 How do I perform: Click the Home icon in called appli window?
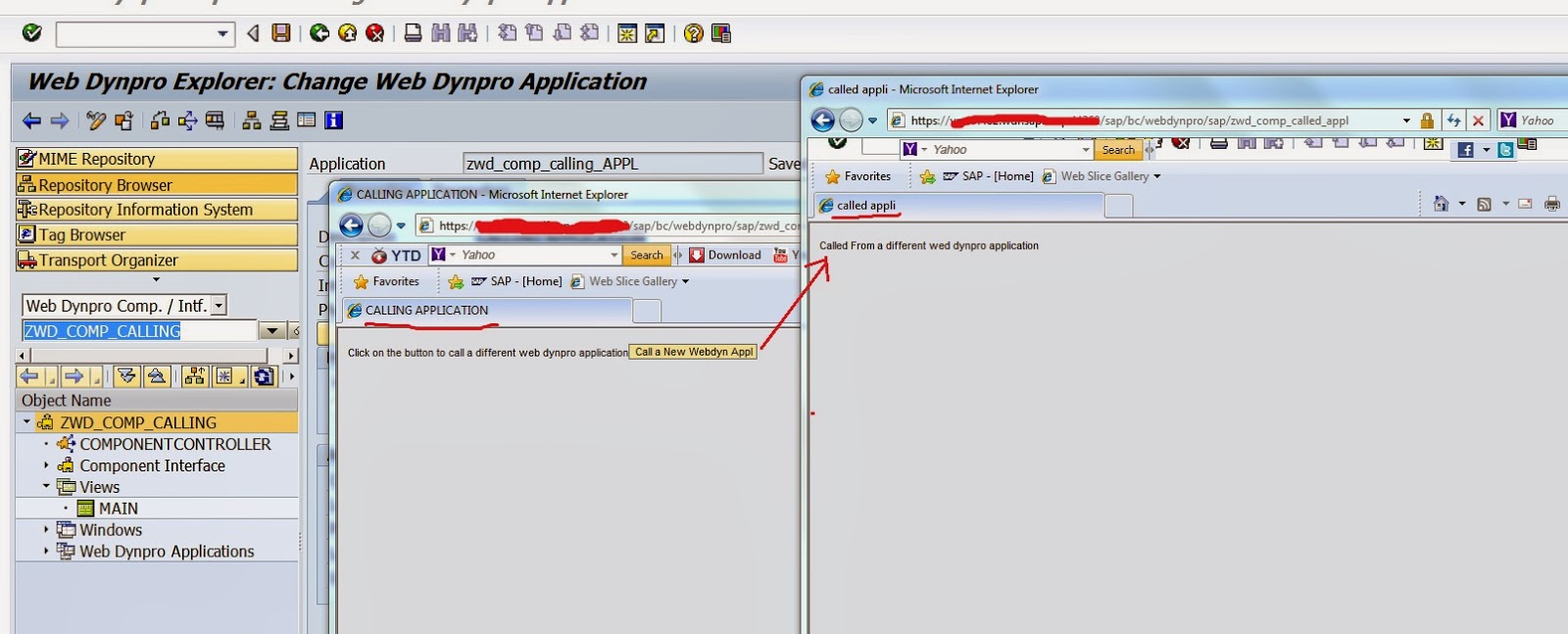(1441, 204)
